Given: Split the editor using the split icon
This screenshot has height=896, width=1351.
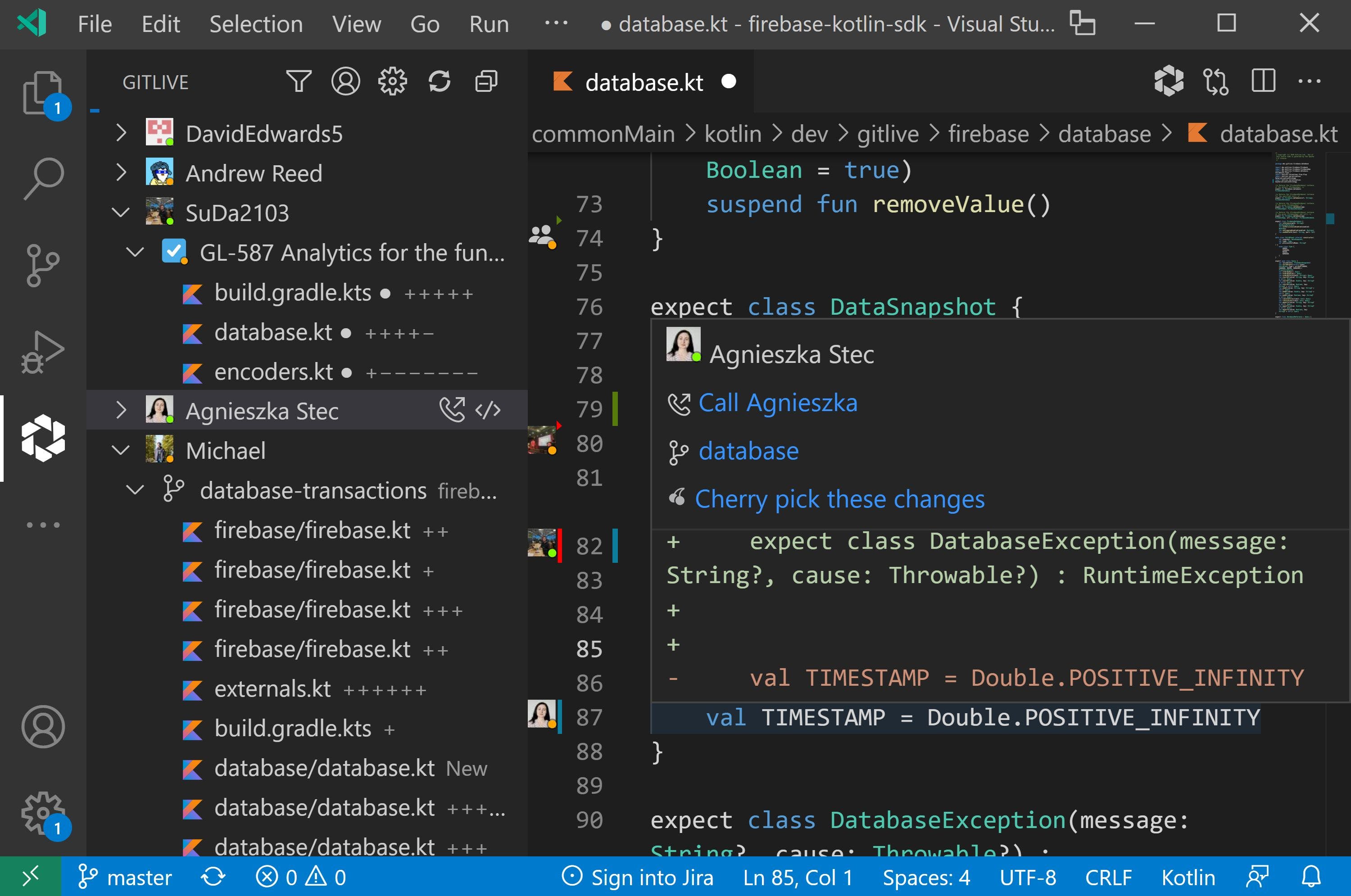Looking at the screenshot, I should tap(1263, 81).
